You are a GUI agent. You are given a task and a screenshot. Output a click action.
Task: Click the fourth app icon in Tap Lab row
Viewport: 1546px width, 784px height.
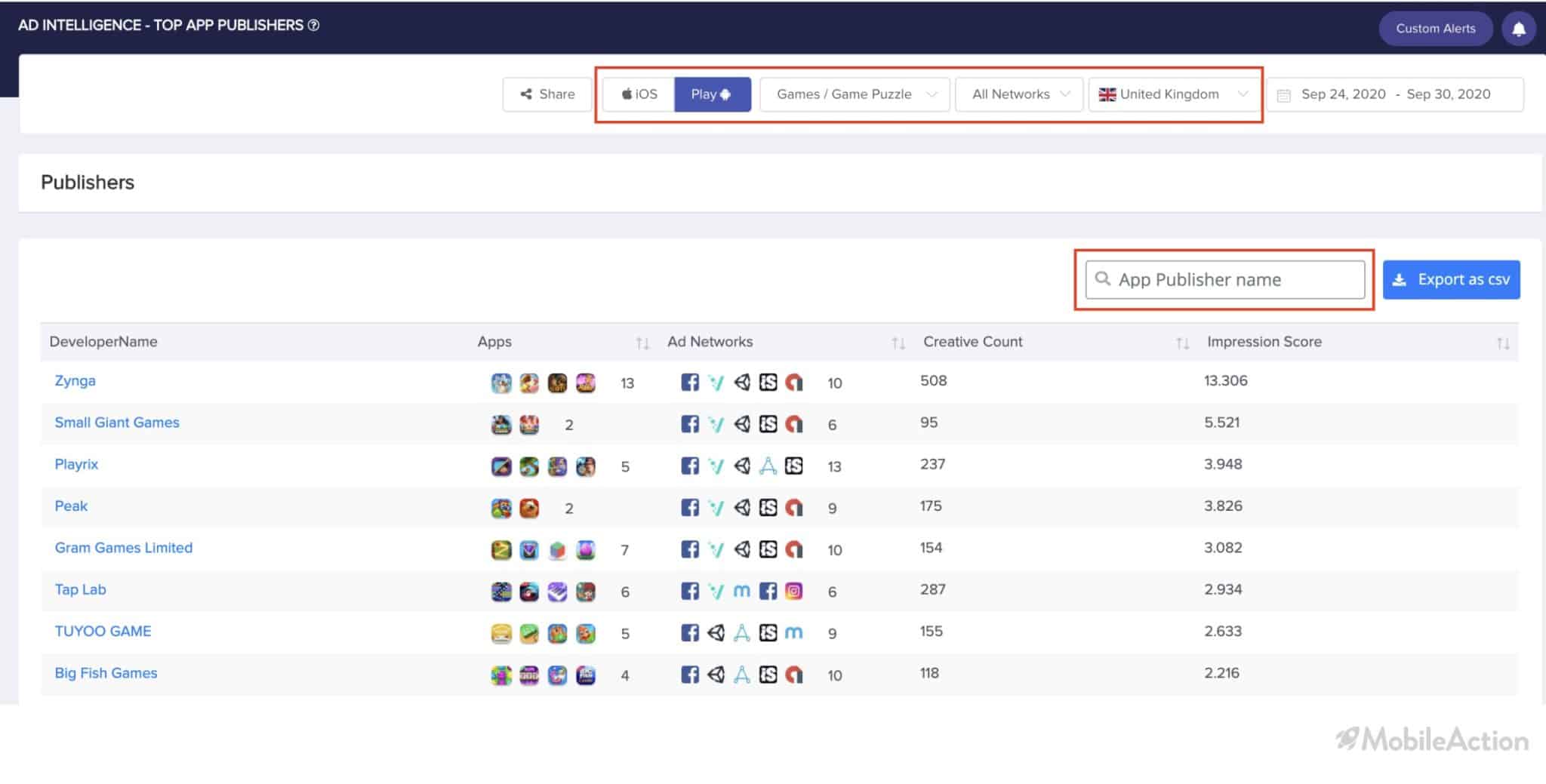(586, 592)
